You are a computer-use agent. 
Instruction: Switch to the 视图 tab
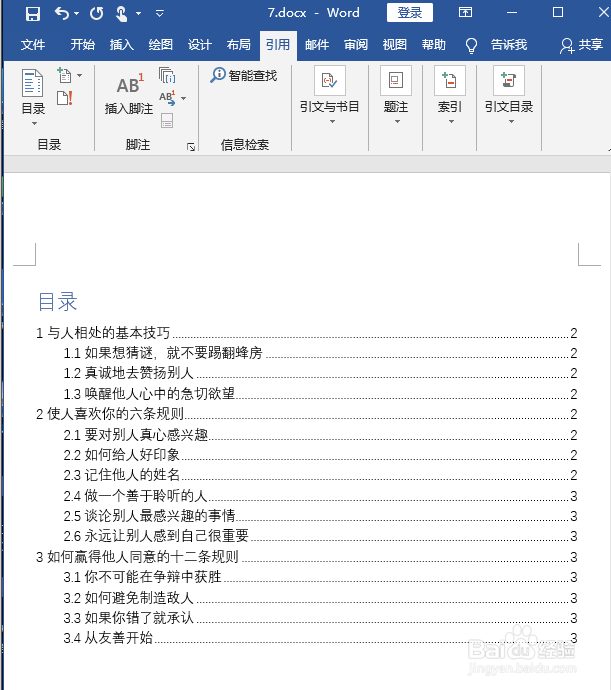coord(395,44)
